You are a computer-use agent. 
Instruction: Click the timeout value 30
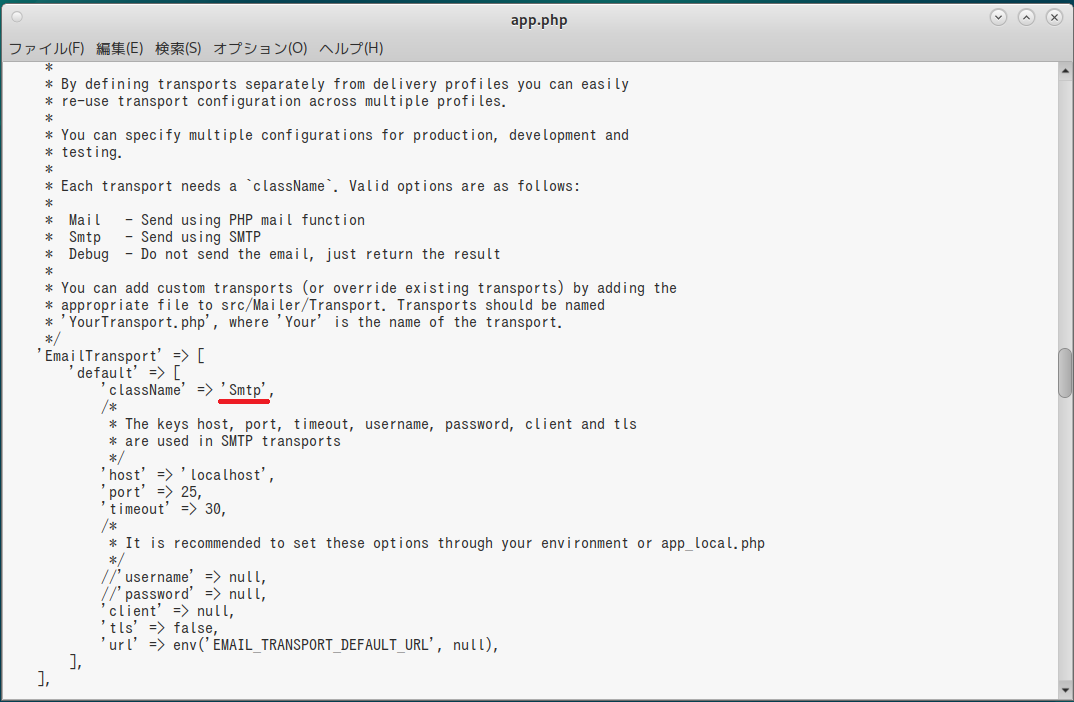pyautogui.click(x=213, y=509)
